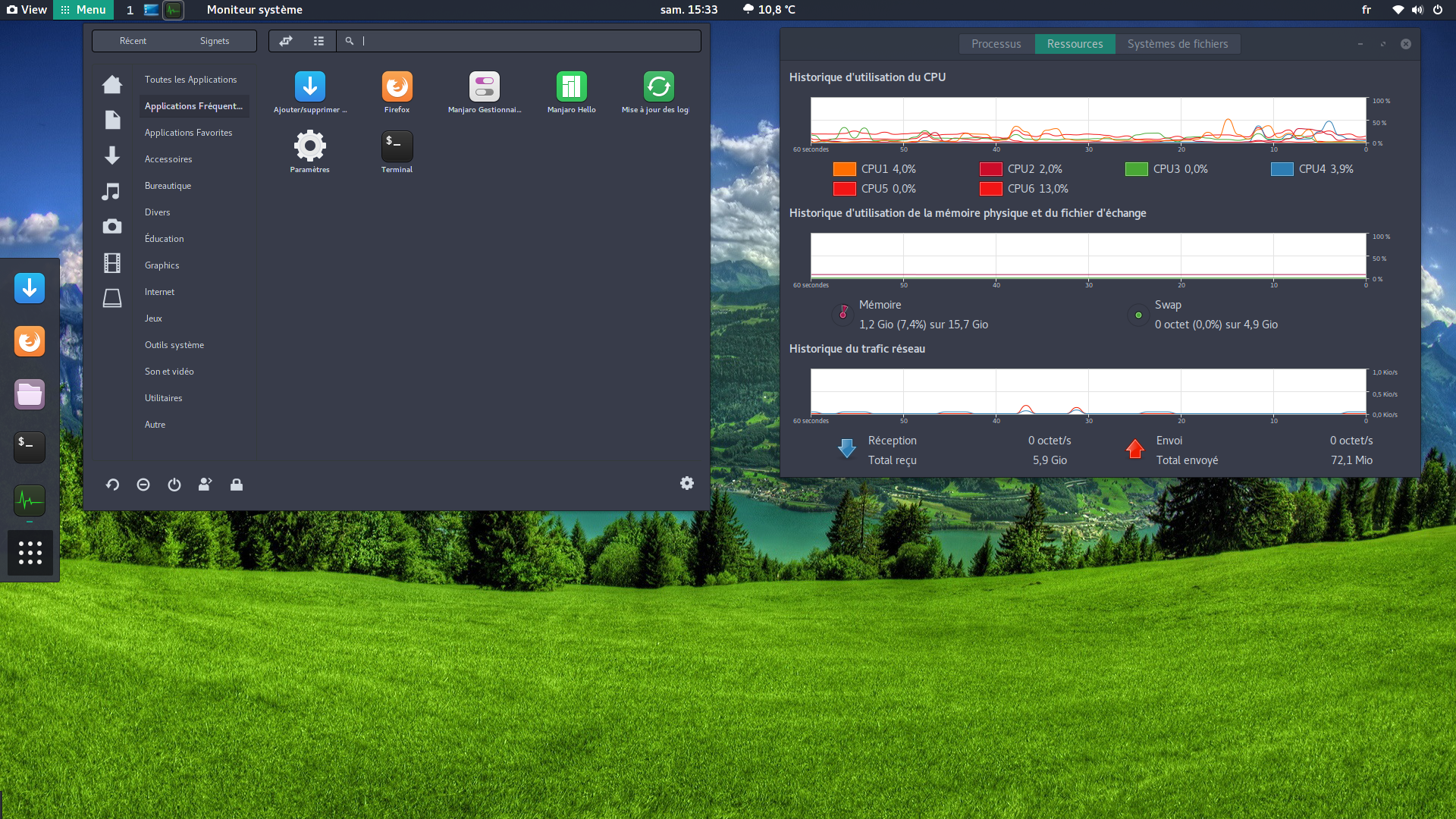Click CPU3 green color swatch
This screenshot has width=1456, height=819.
click(1136, 169)
